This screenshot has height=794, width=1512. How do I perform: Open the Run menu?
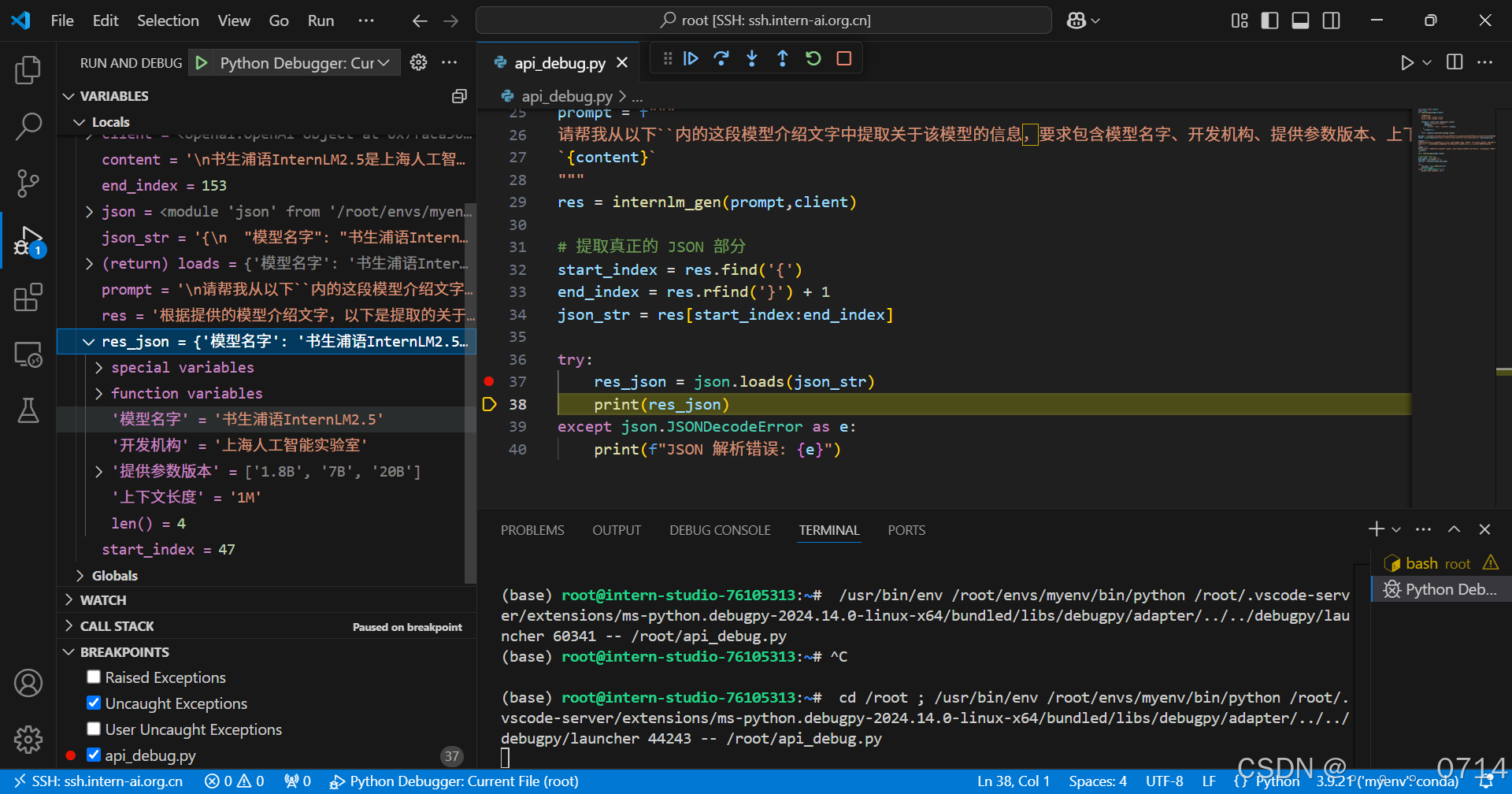point(321,20)
